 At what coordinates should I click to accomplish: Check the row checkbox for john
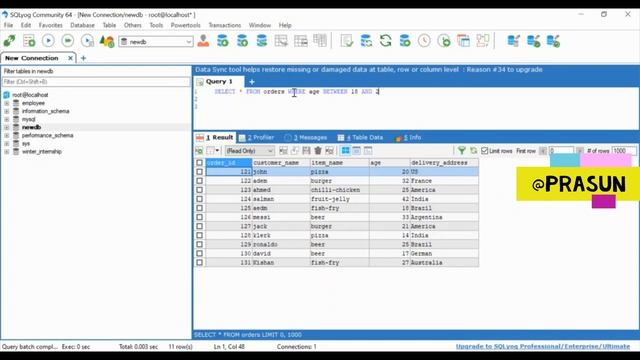coord(199,172)
